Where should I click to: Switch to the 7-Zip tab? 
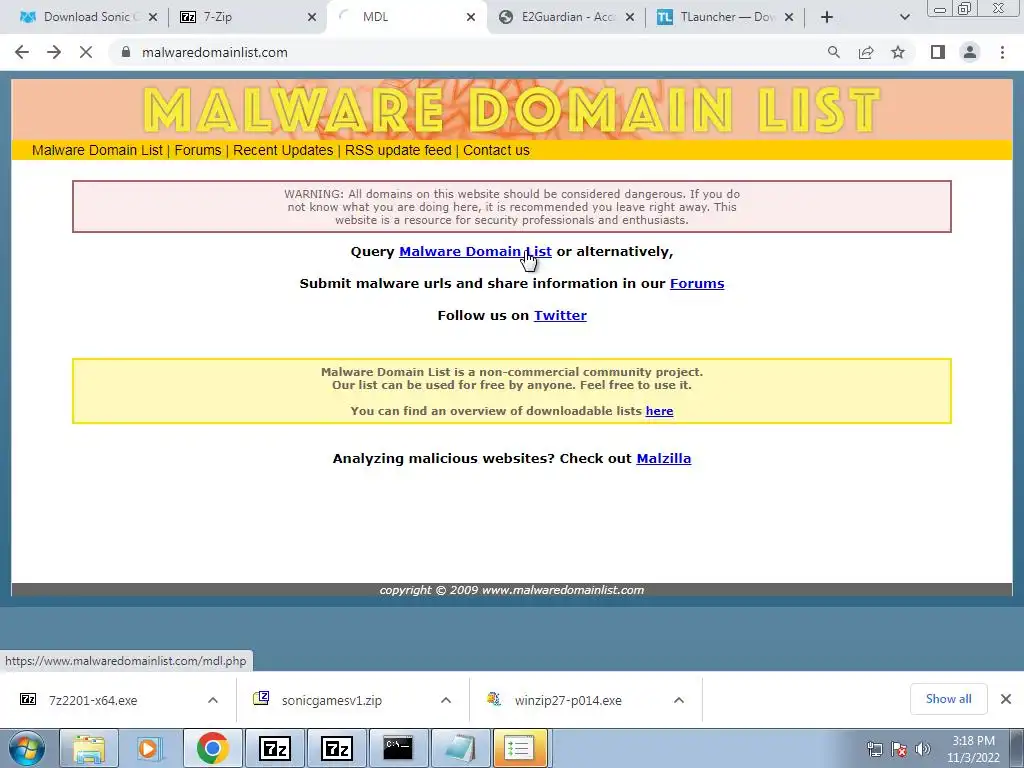242,17
